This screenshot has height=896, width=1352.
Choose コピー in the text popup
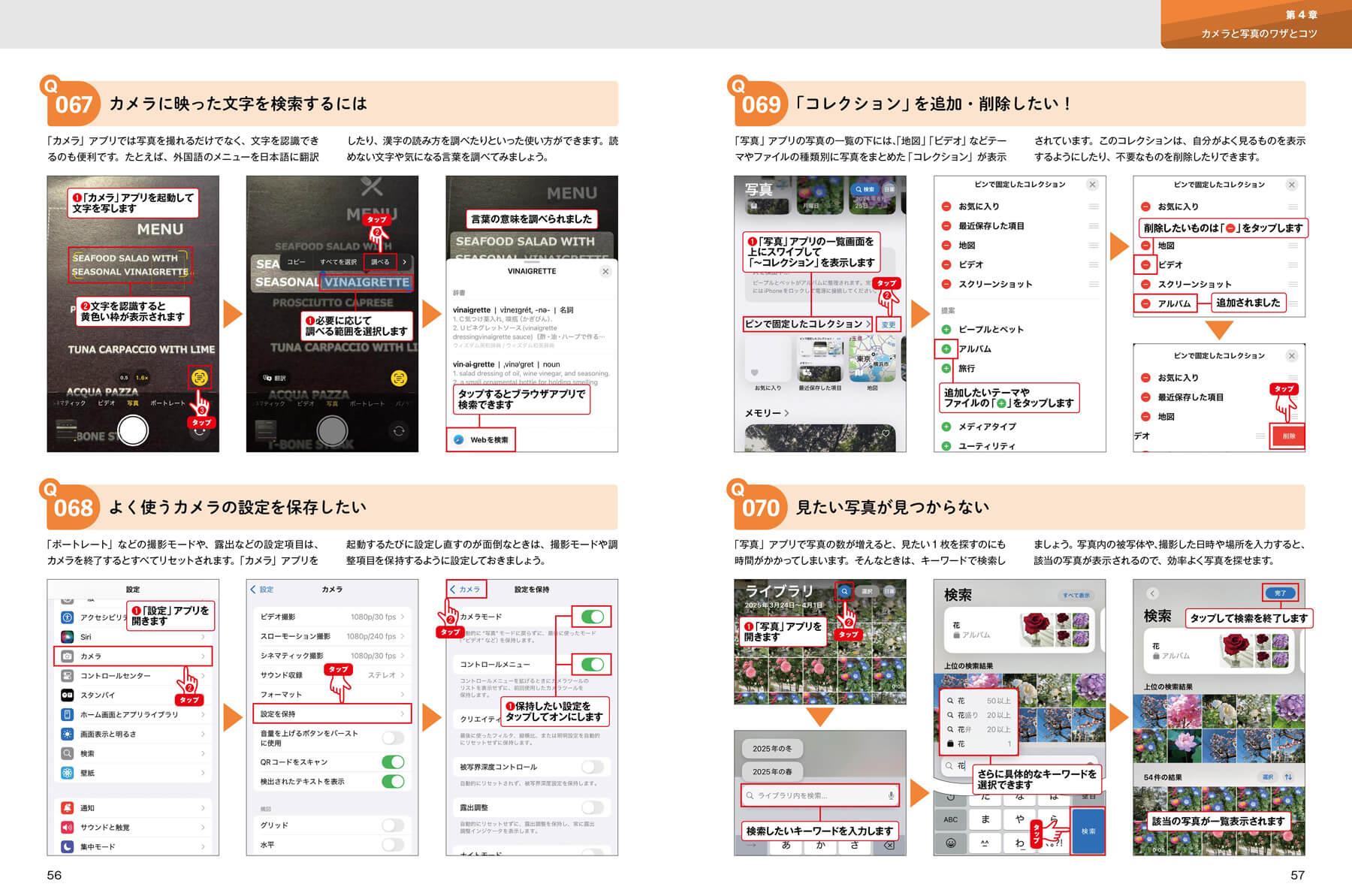(296, 262)
